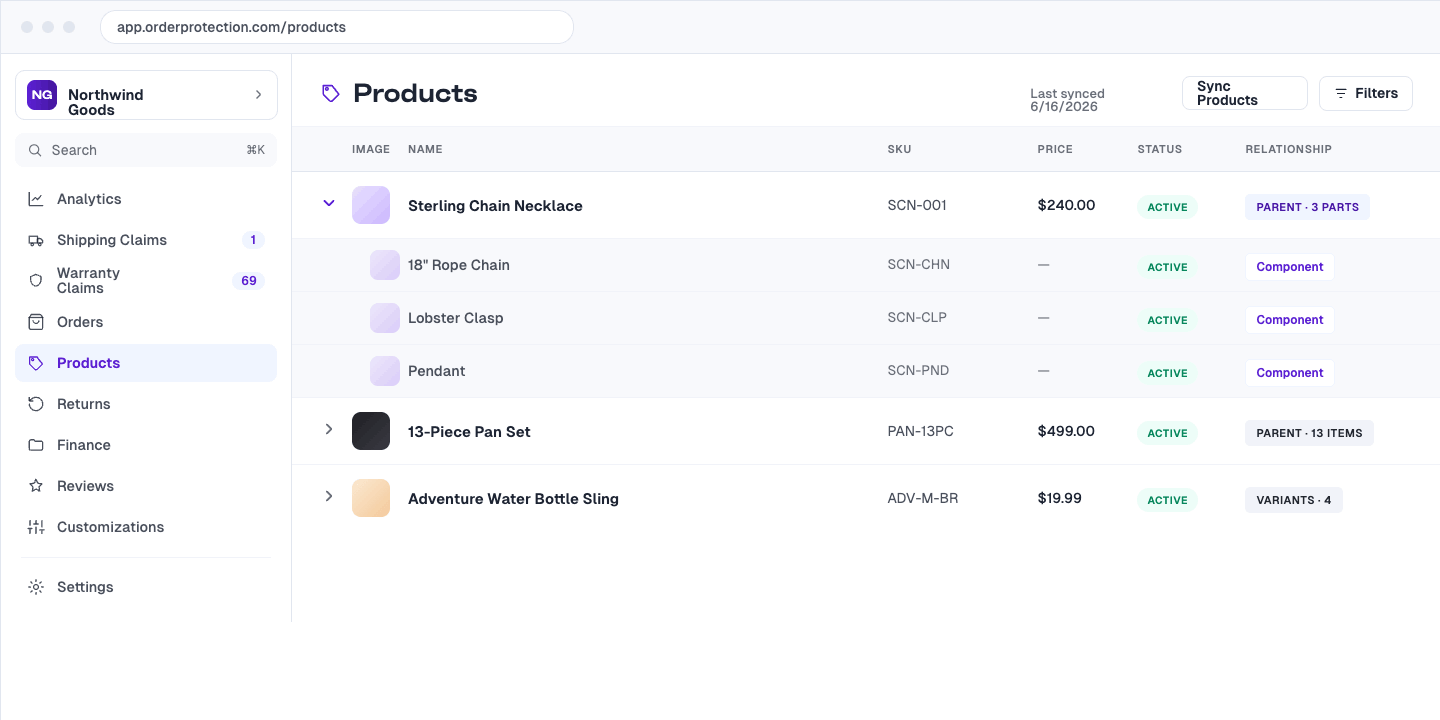The width and height of the screenshot is (1440, 720).
Task: Navigate to Orders
Action: [146, 322]
